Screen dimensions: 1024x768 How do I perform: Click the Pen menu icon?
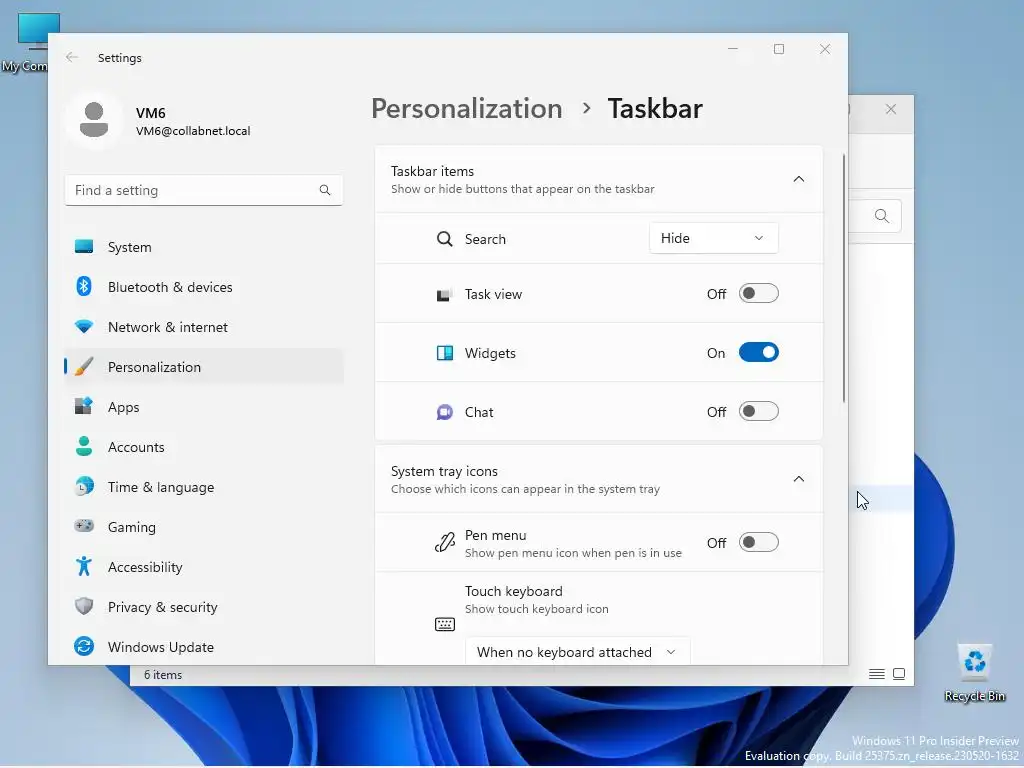444,543
